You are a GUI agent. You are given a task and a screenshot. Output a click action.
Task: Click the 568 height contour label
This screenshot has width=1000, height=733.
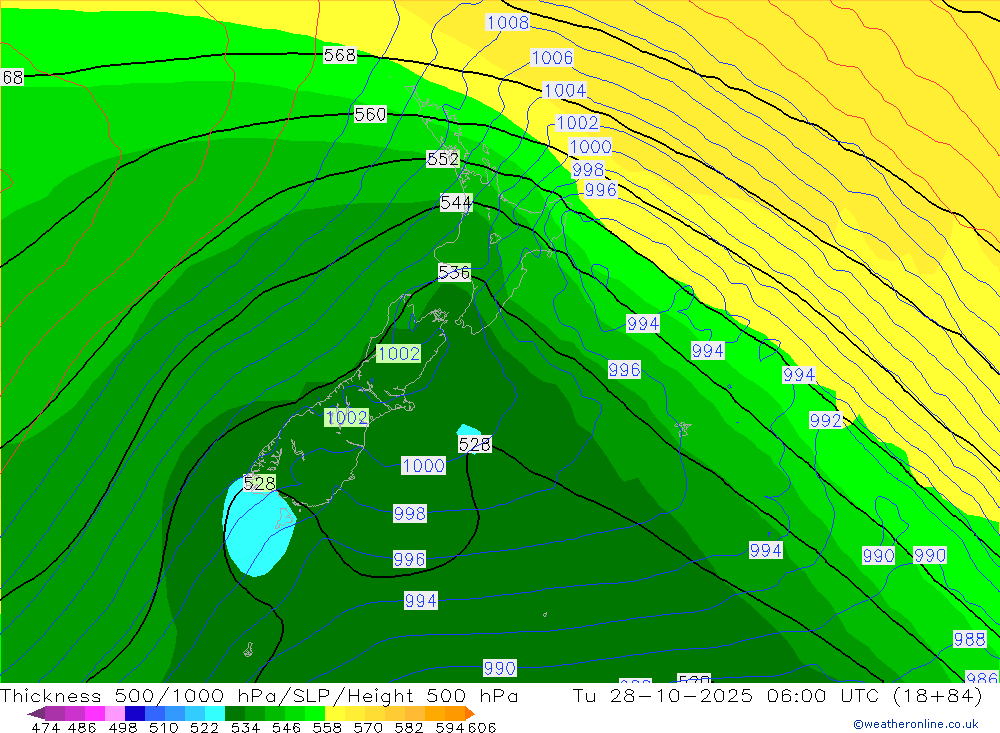click(339, 56)
